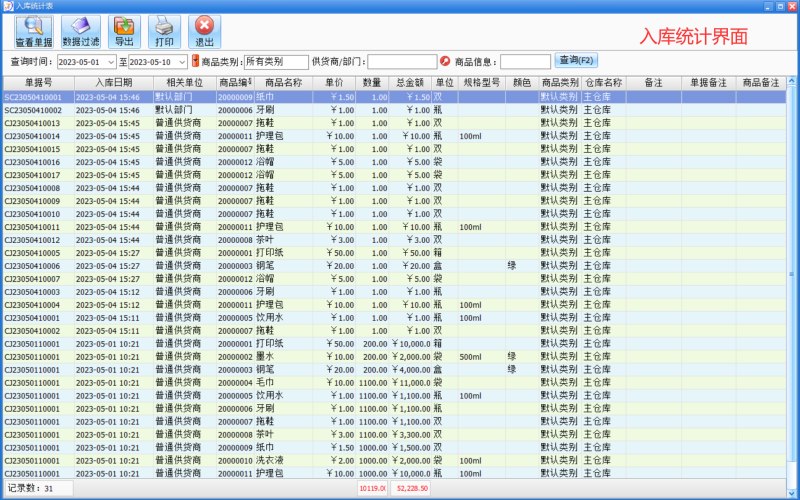Click the 规格型号 column header

[482, 83]
